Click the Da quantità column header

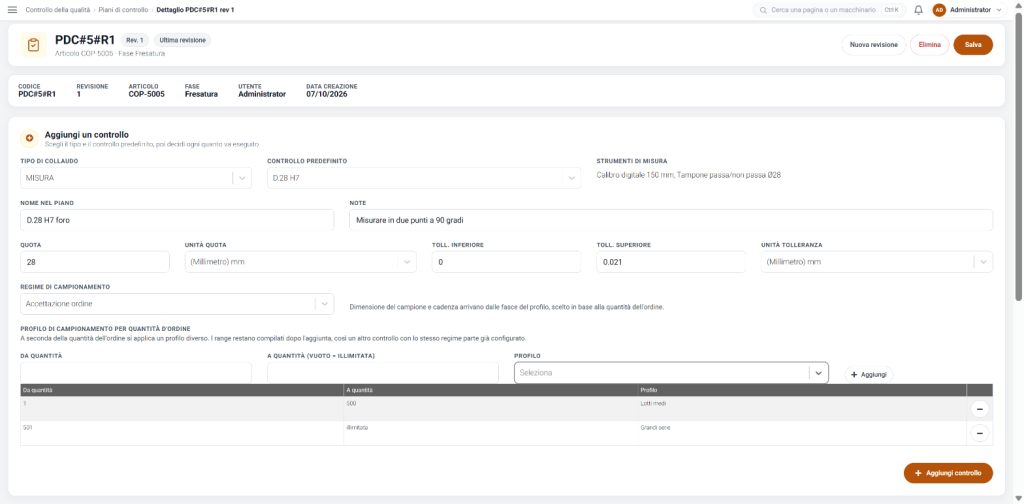(x=182, y=390)
